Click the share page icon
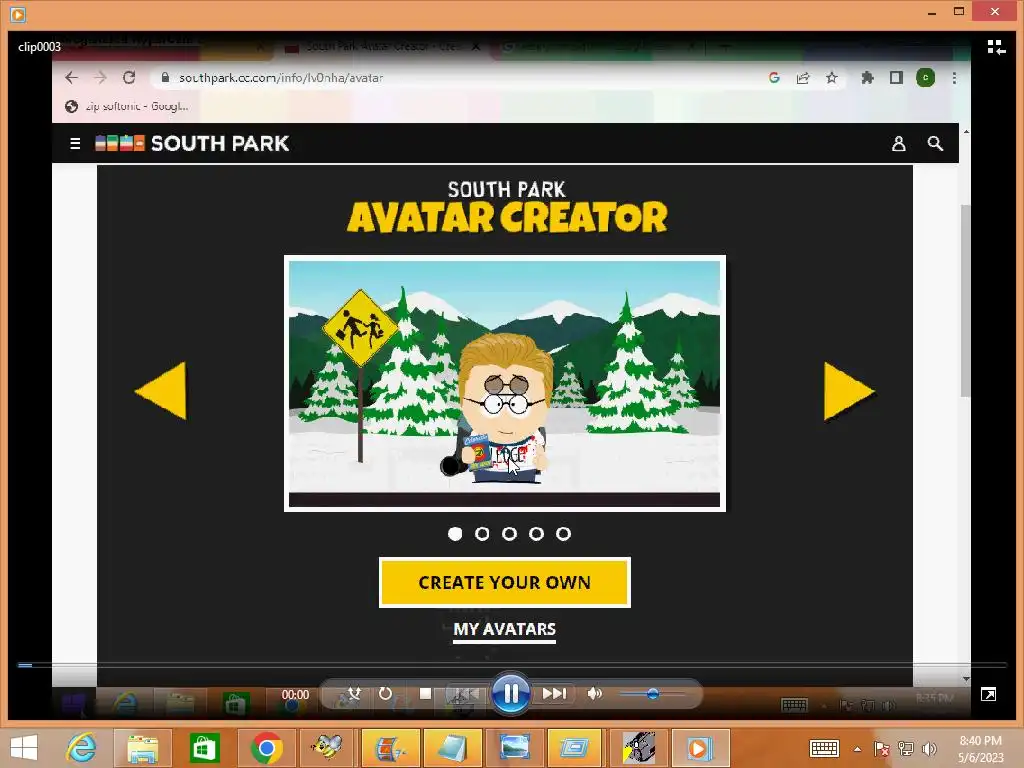The height and width of the screenshot is (768, 1024). pyautogui.click(x=803, y=78)
